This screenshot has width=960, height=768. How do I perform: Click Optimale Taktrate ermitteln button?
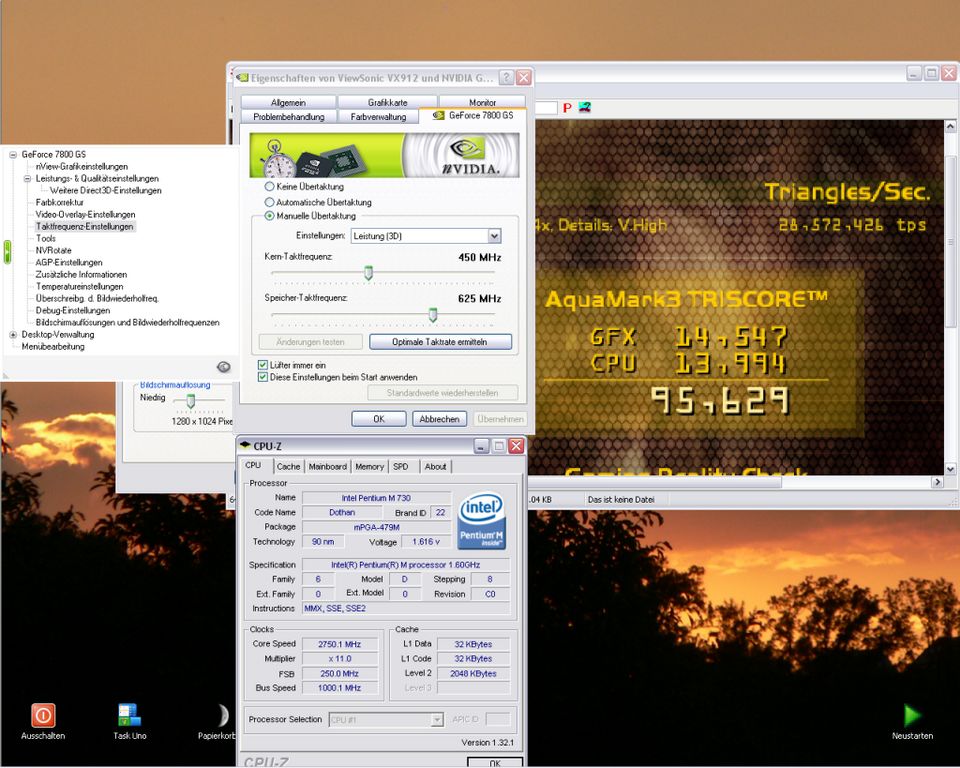pyautogui.click(x=440, y=342)
